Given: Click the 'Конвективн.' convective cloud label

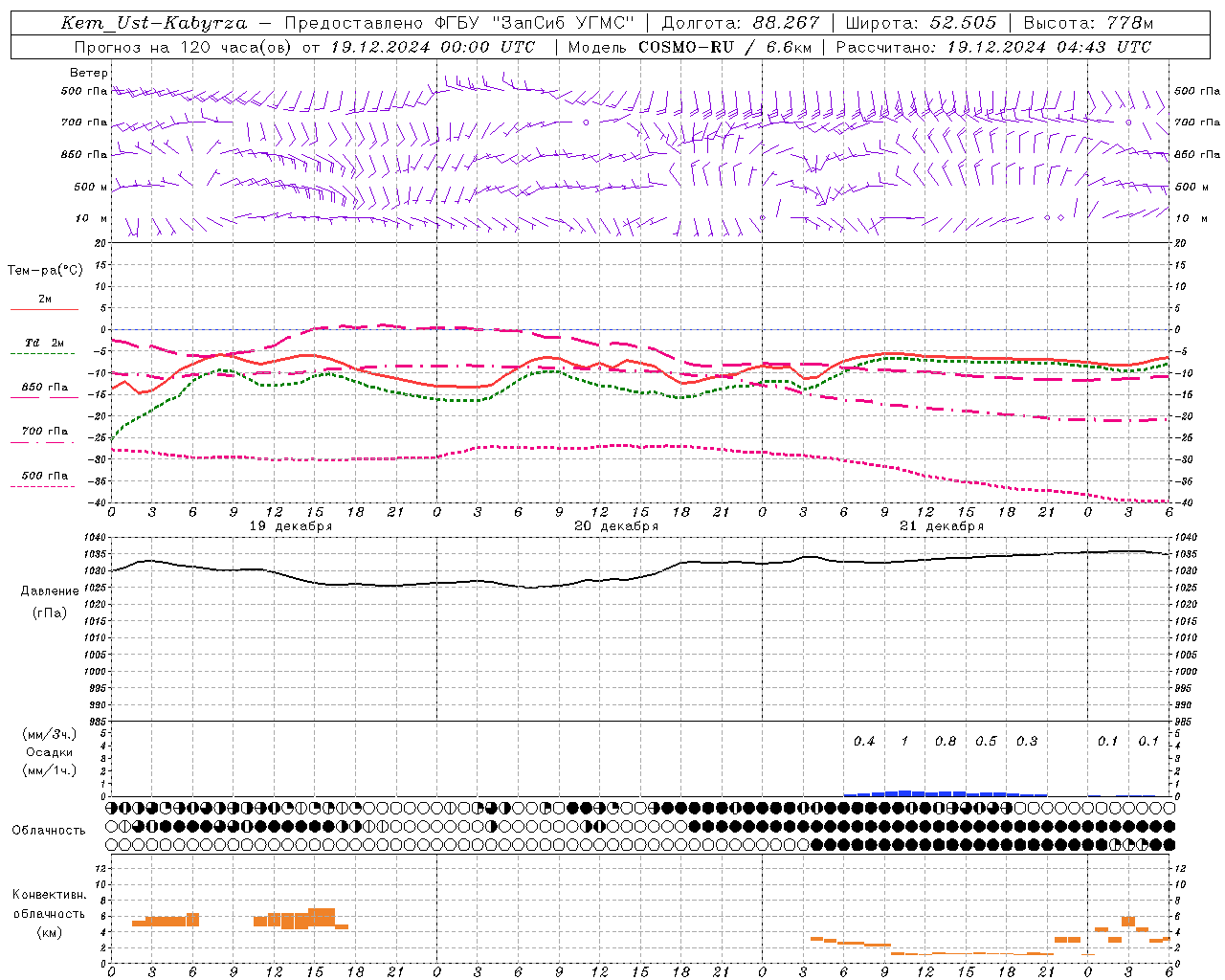Looking at the screenshot, I should click(49, 895).
